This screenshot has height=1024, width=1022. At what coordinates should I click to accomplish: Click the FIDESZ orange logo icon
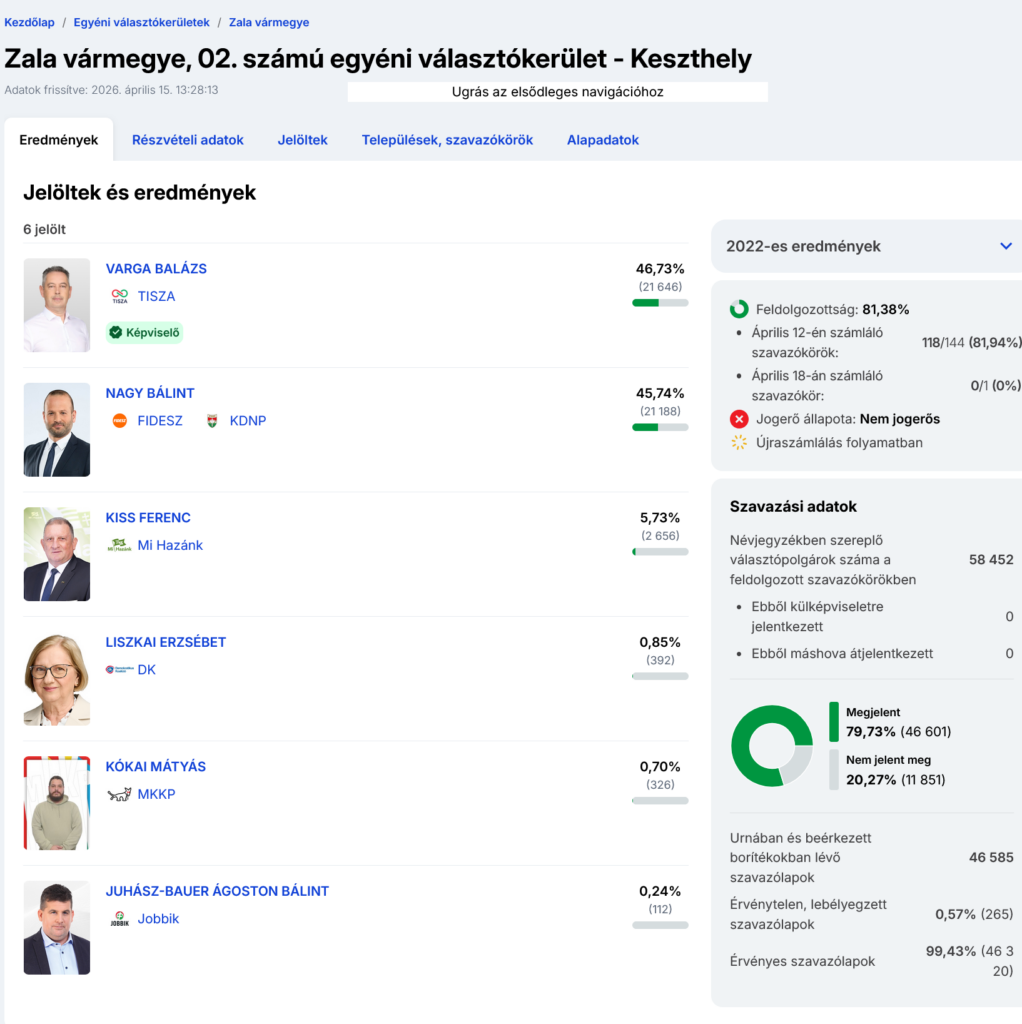pos(120,421)
